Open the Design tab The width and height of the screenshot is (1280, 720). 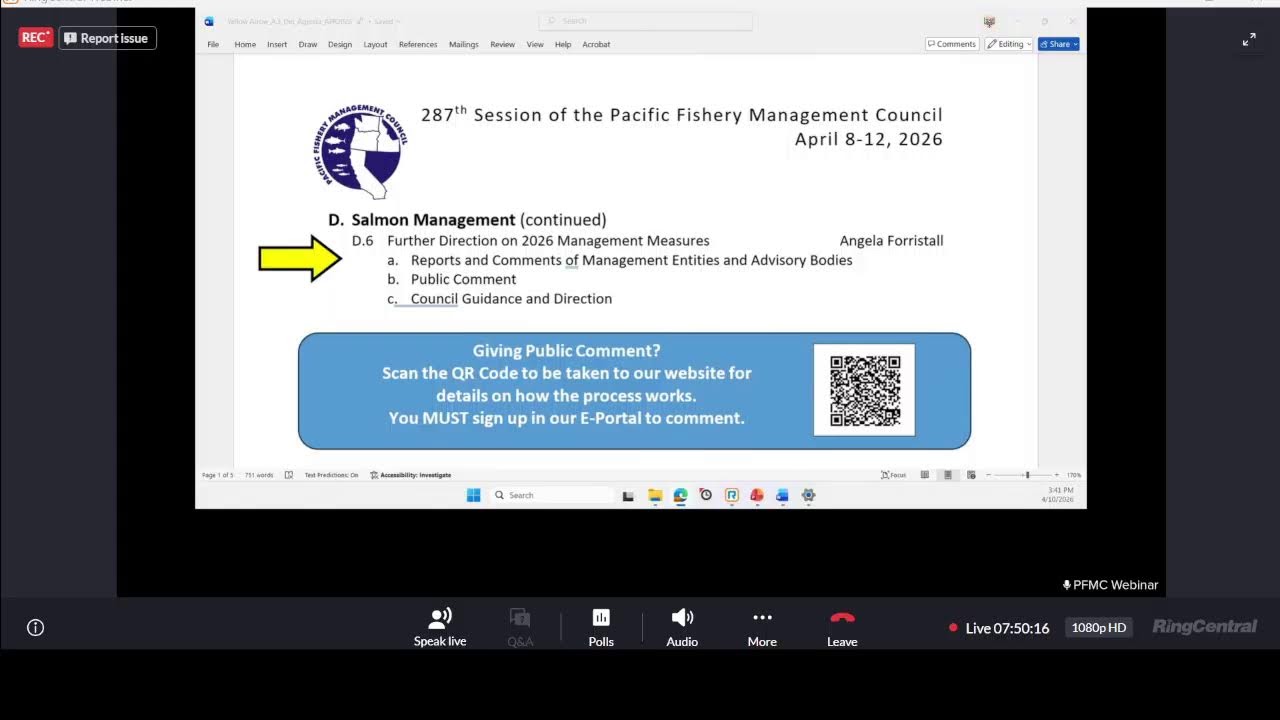[x=340, y=45]
